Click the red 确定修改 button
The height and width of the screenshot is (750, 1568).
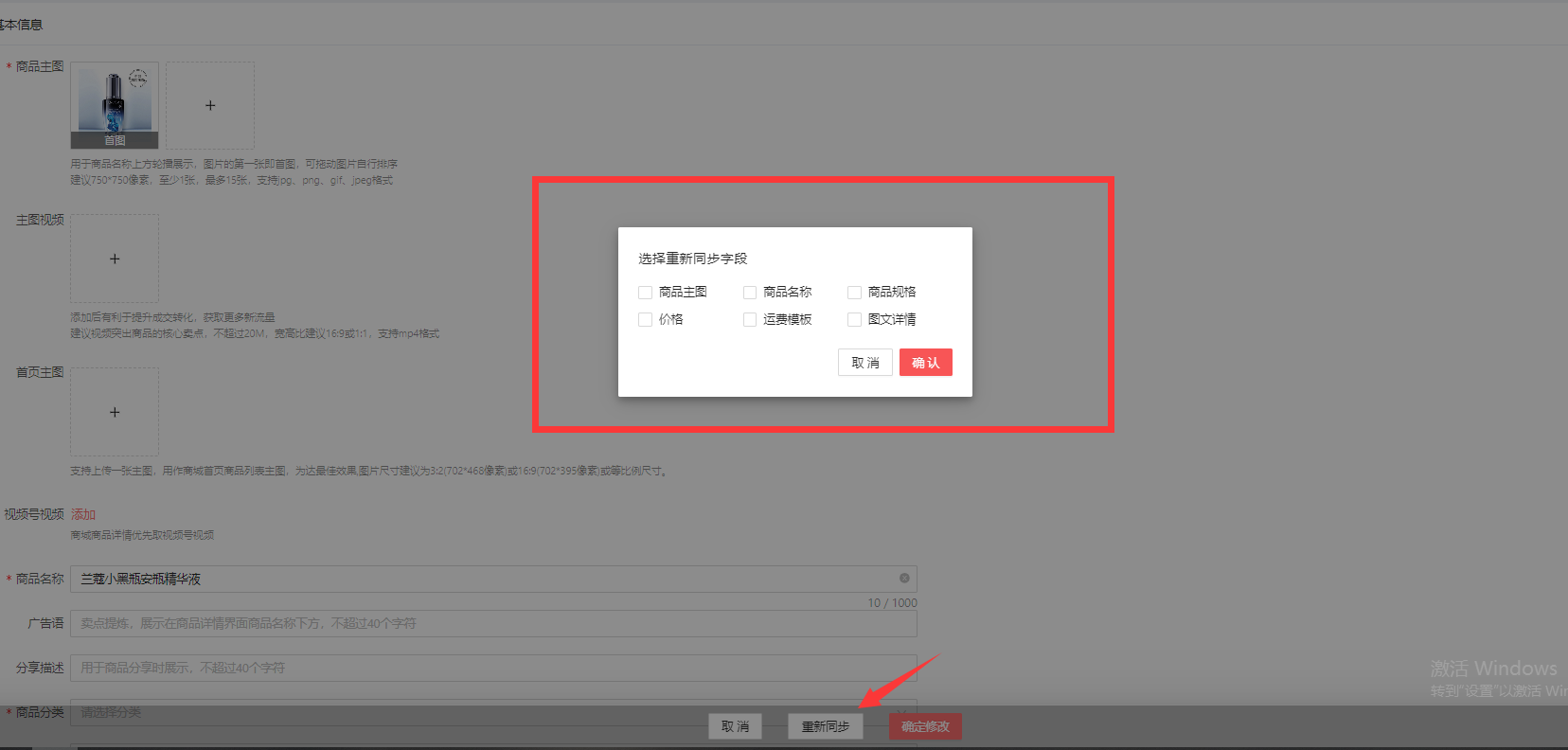coord(925,726)
